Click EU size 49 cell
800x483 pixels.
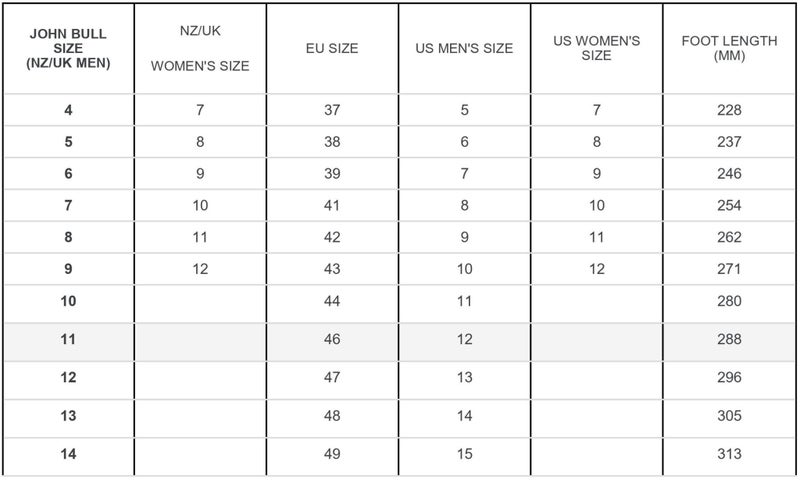click(332, 454)
